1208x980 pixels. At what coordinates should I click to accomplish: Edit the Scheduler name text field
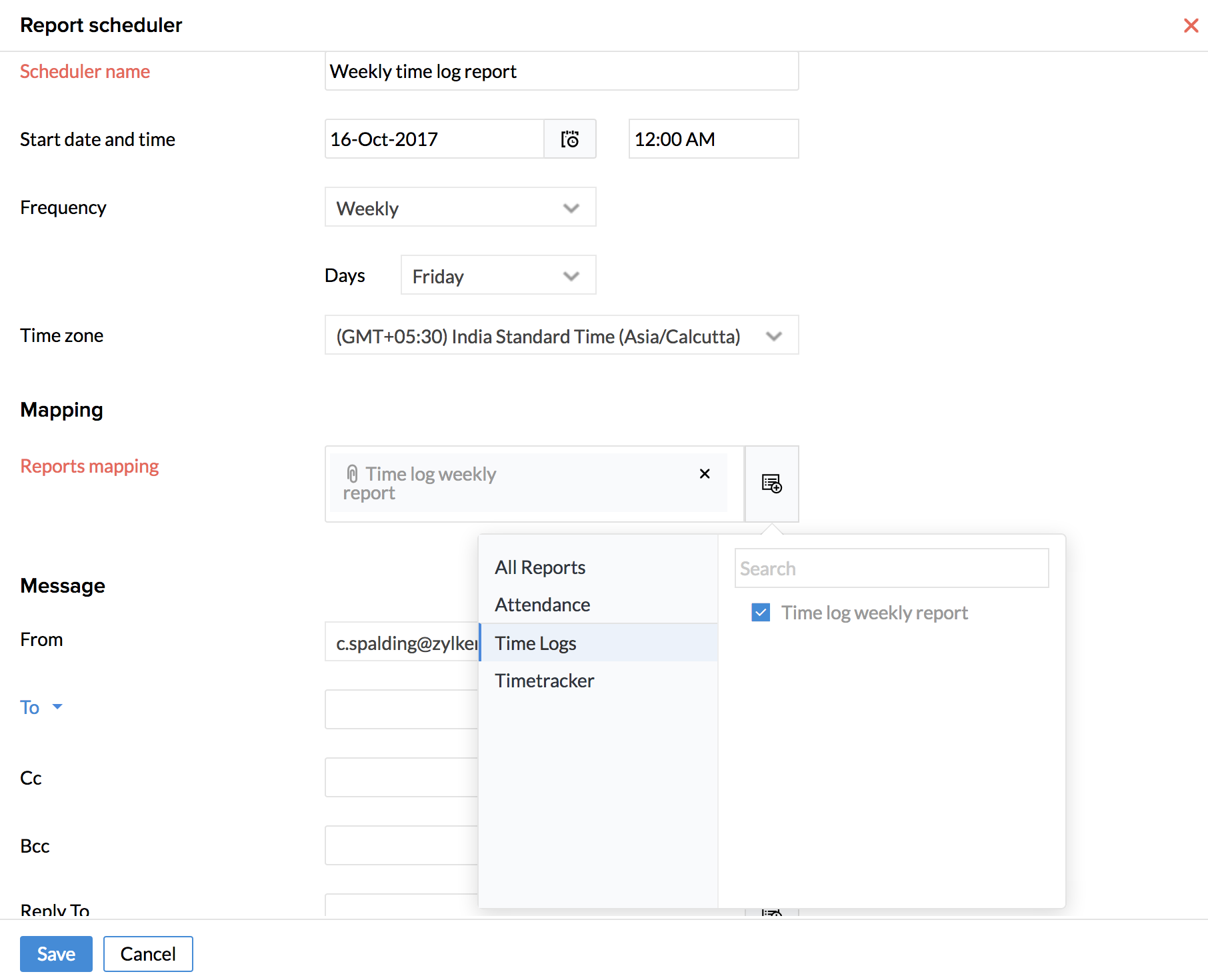pyautogui.click(x=561, y=71)
